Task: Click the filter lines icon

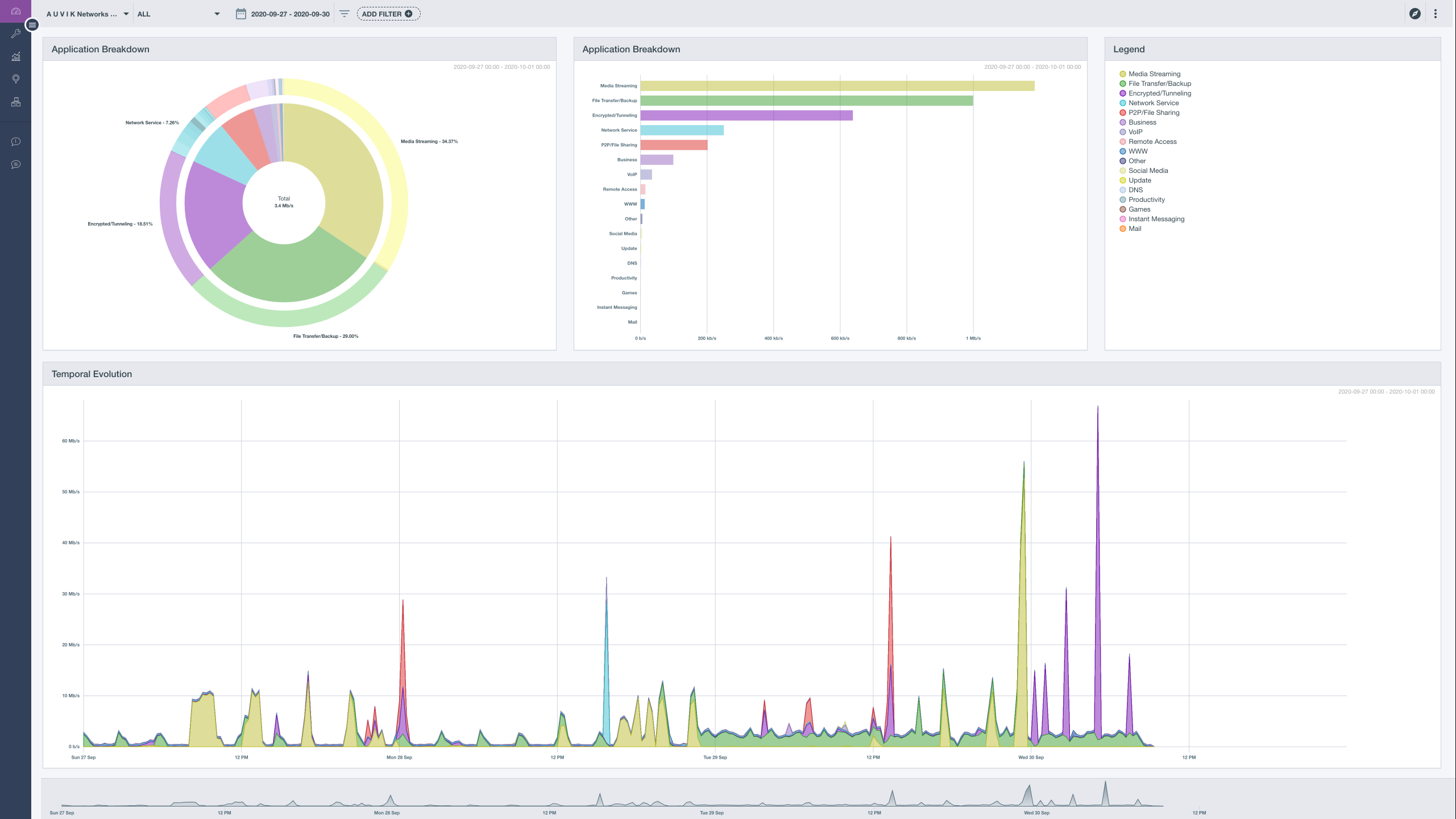Action: coord(344,14)
